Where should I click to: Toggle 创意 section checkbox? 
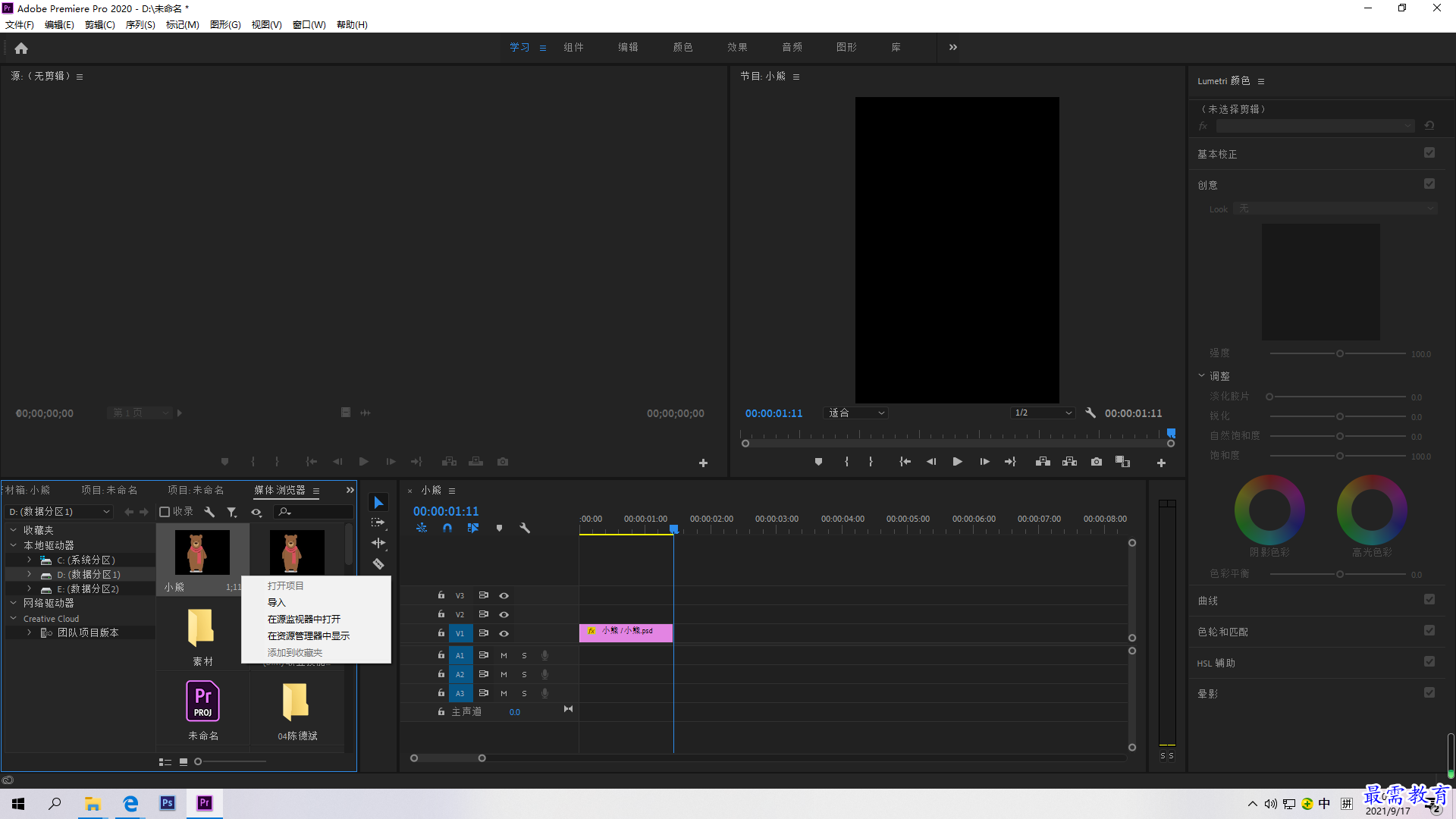(x=1429, y=184)
